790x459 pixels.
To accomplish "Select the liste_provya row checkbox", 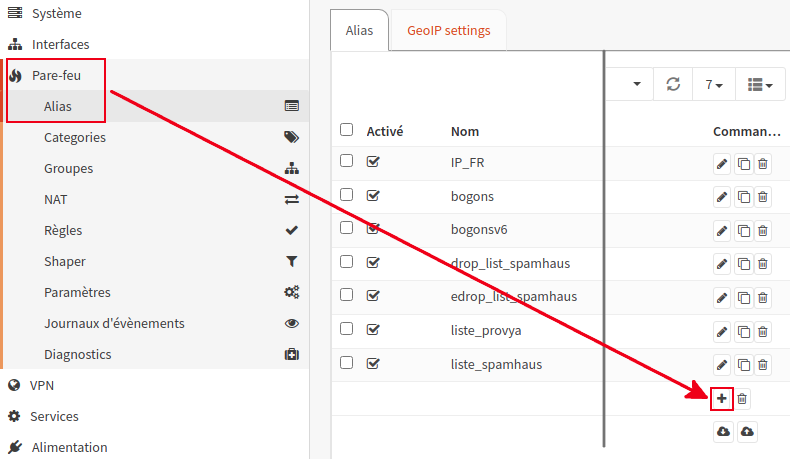I will [x=347, y=329].
